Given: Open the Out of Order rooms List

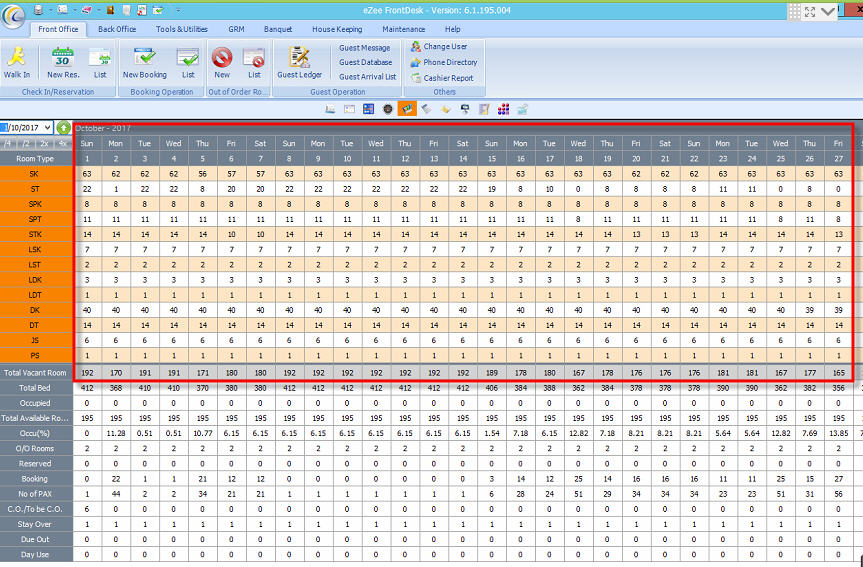Looking at the screenshot, I should pyautogui.click(x=254, y=62).
